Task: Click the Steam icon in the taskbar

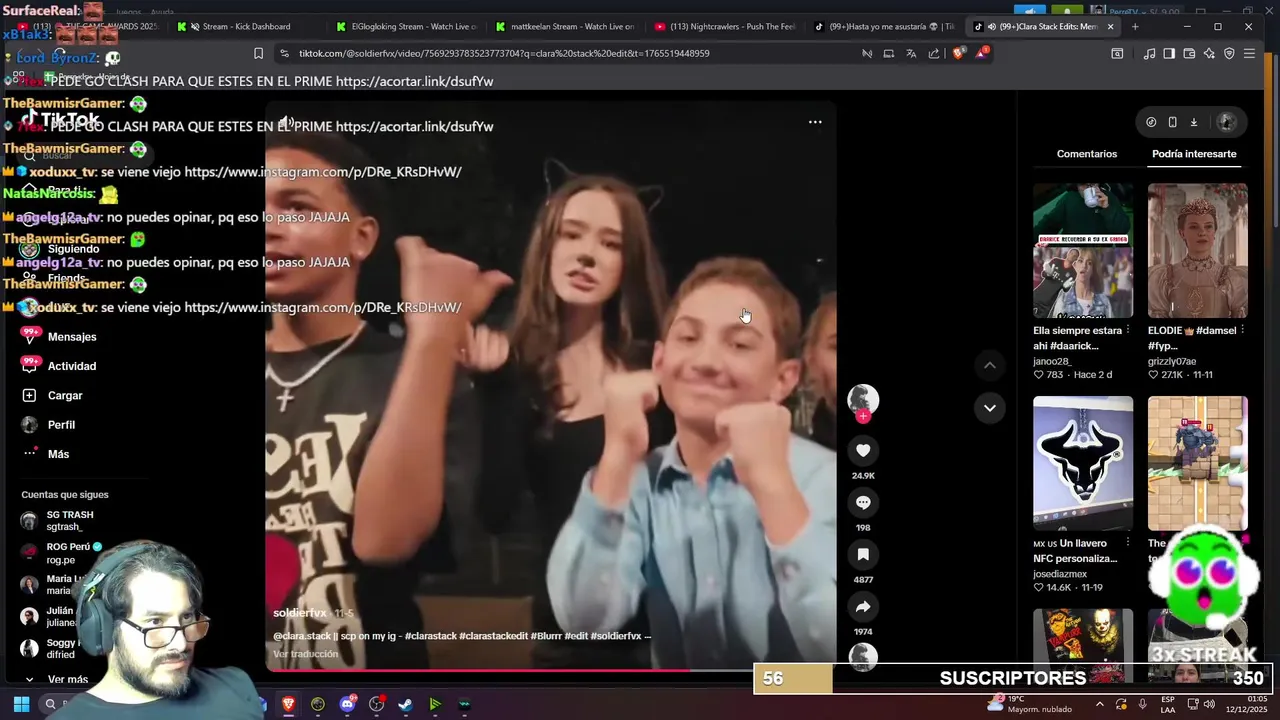Action: coord(405,704)
